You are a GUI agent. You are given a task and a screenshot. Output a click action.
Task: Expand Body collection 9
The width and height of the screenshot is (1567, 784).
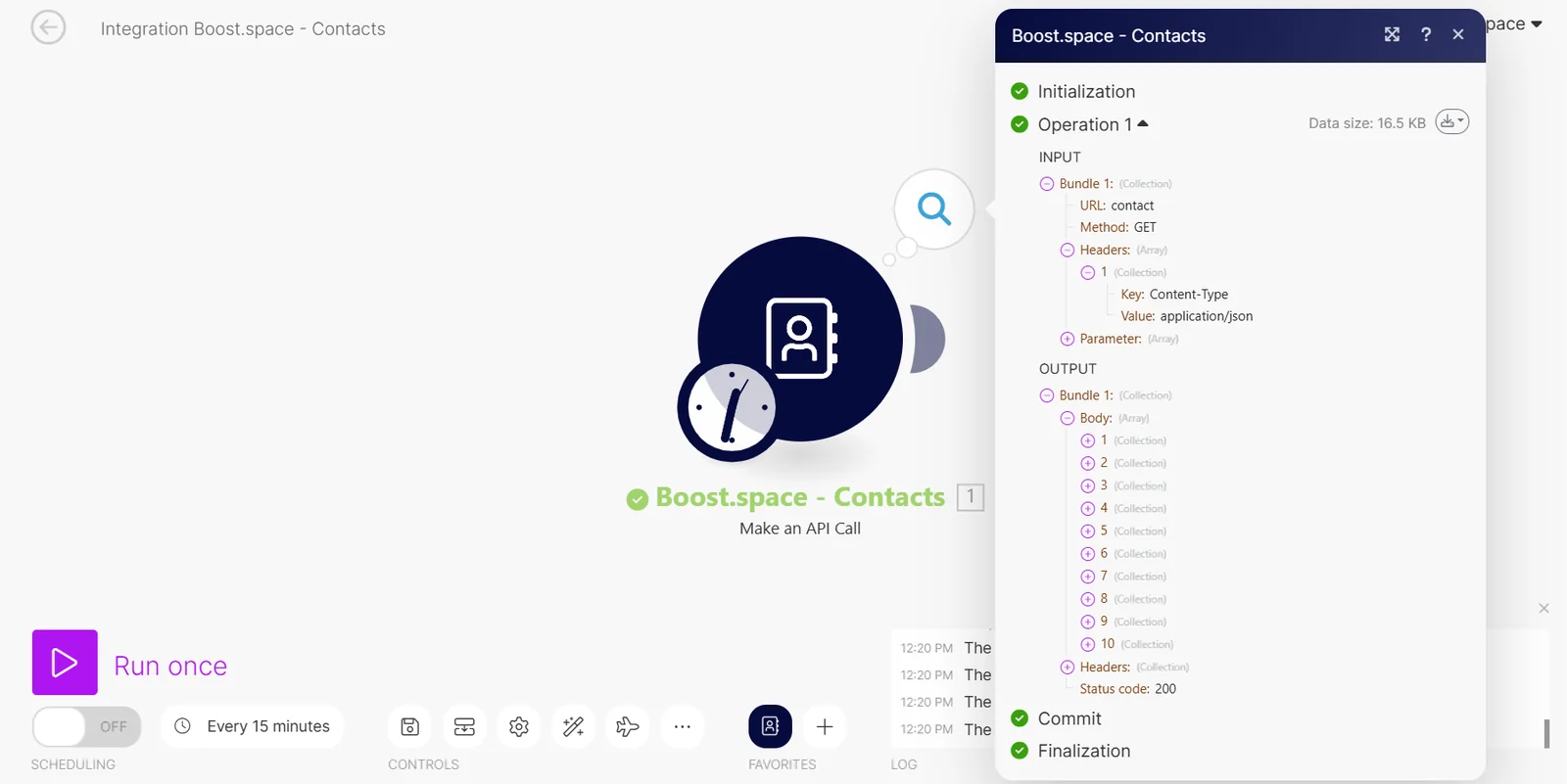coord(1088,622)
